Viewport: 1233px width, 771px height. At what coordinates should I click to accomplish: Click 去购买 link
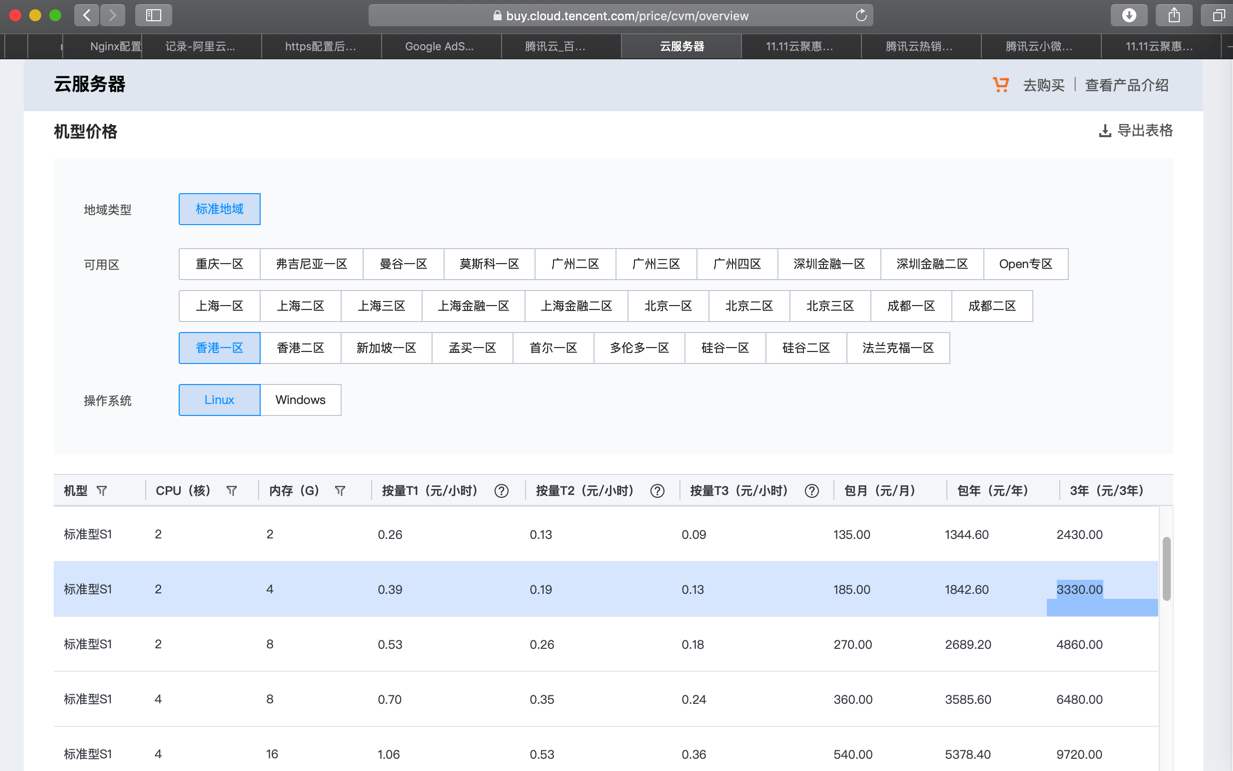point(1044,85)
